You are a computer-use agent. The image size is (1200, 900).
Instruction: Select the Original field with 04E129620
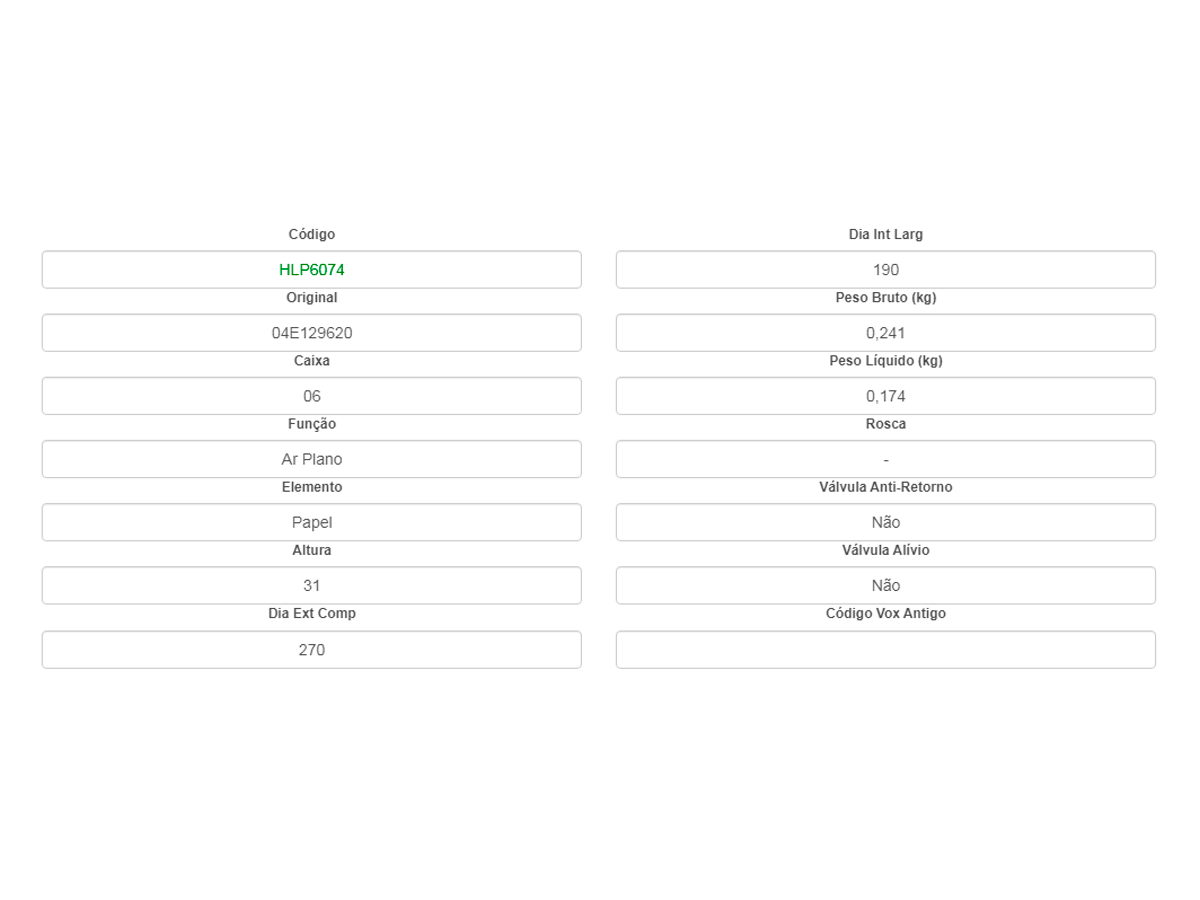[x=311, y=333]
